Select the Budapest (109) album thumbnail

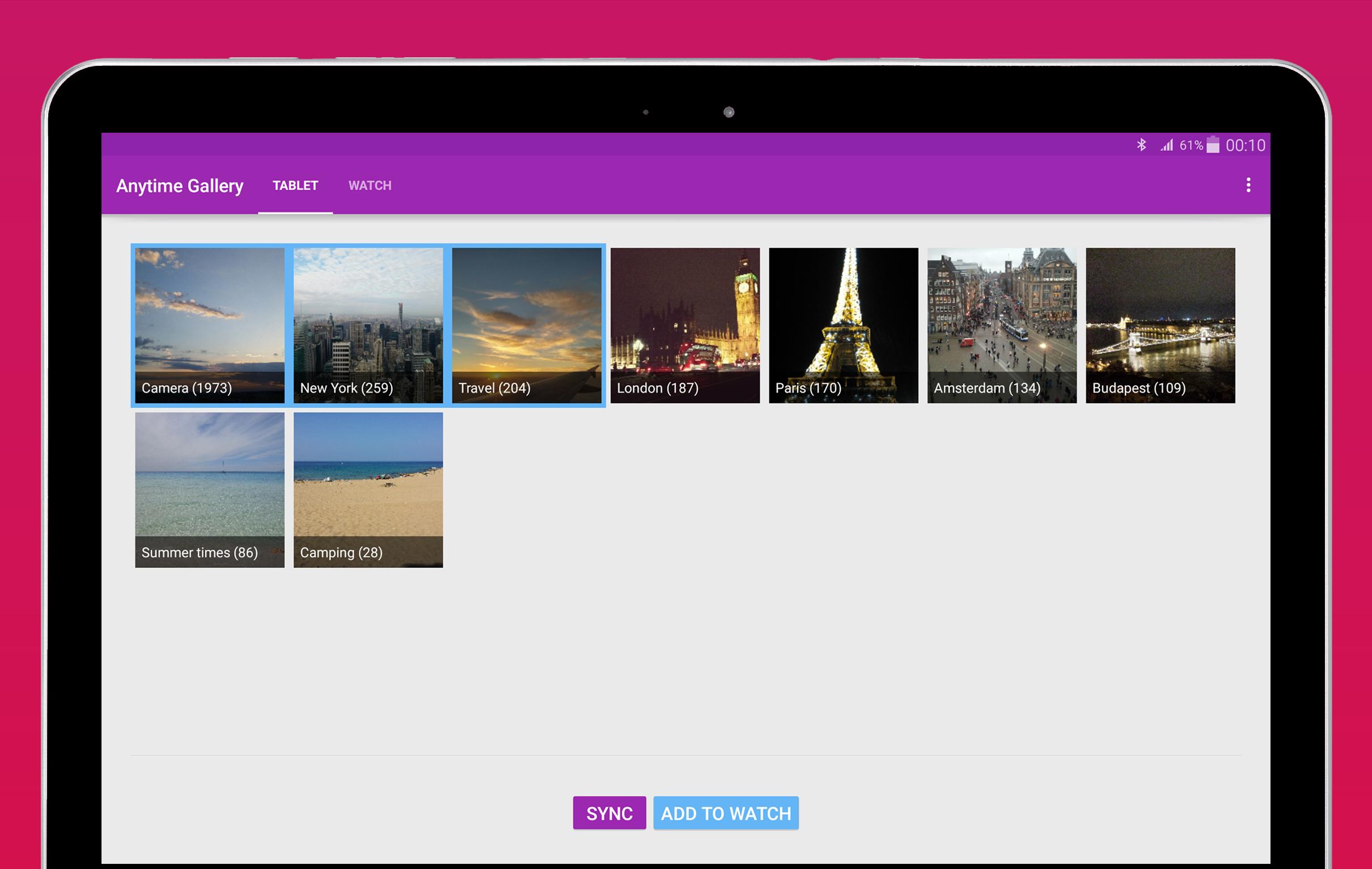[x=1160, y=326]
